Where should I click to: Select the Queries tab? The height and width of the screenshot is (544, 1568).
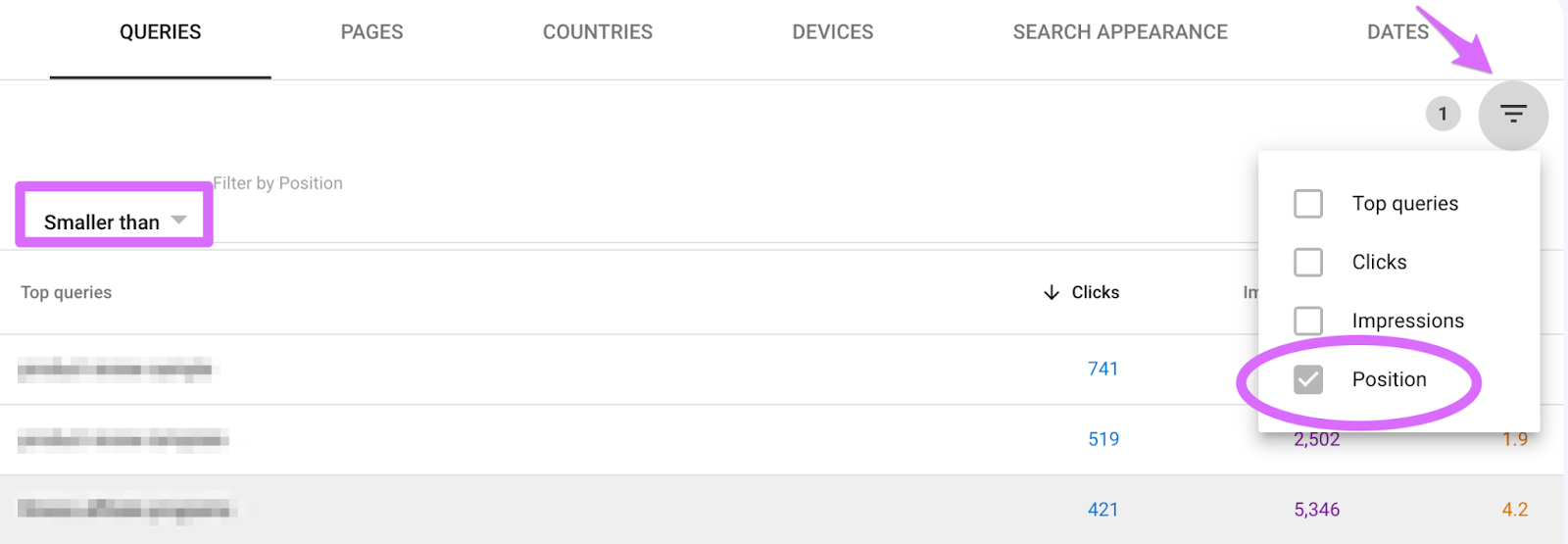pos(161,32)
